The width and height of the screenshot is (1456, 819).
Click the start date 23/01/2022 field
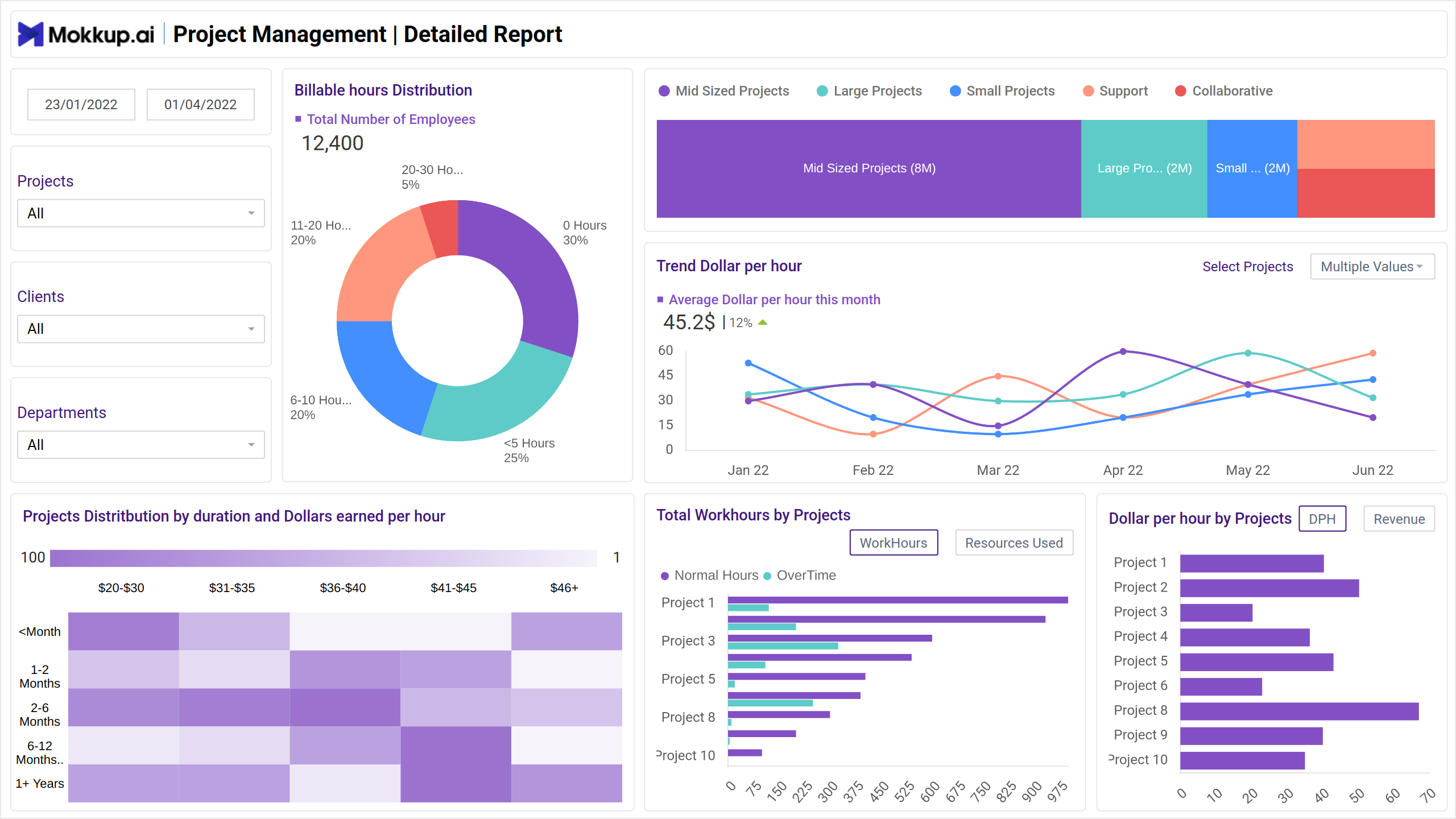(81, 104)
